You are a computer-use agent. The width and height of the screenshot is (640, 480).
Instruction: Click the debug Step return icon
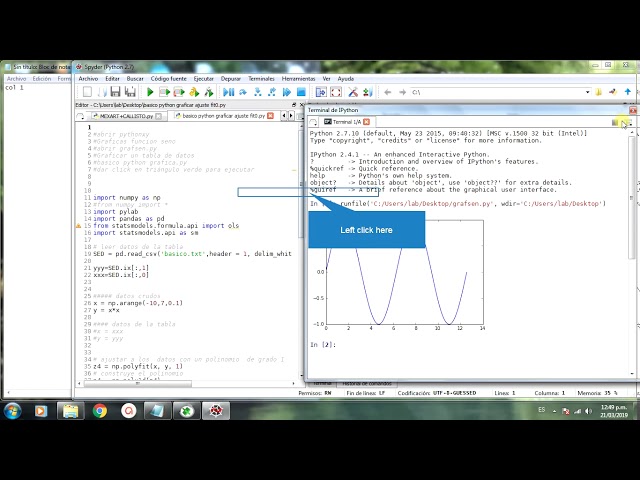(272, 92)
